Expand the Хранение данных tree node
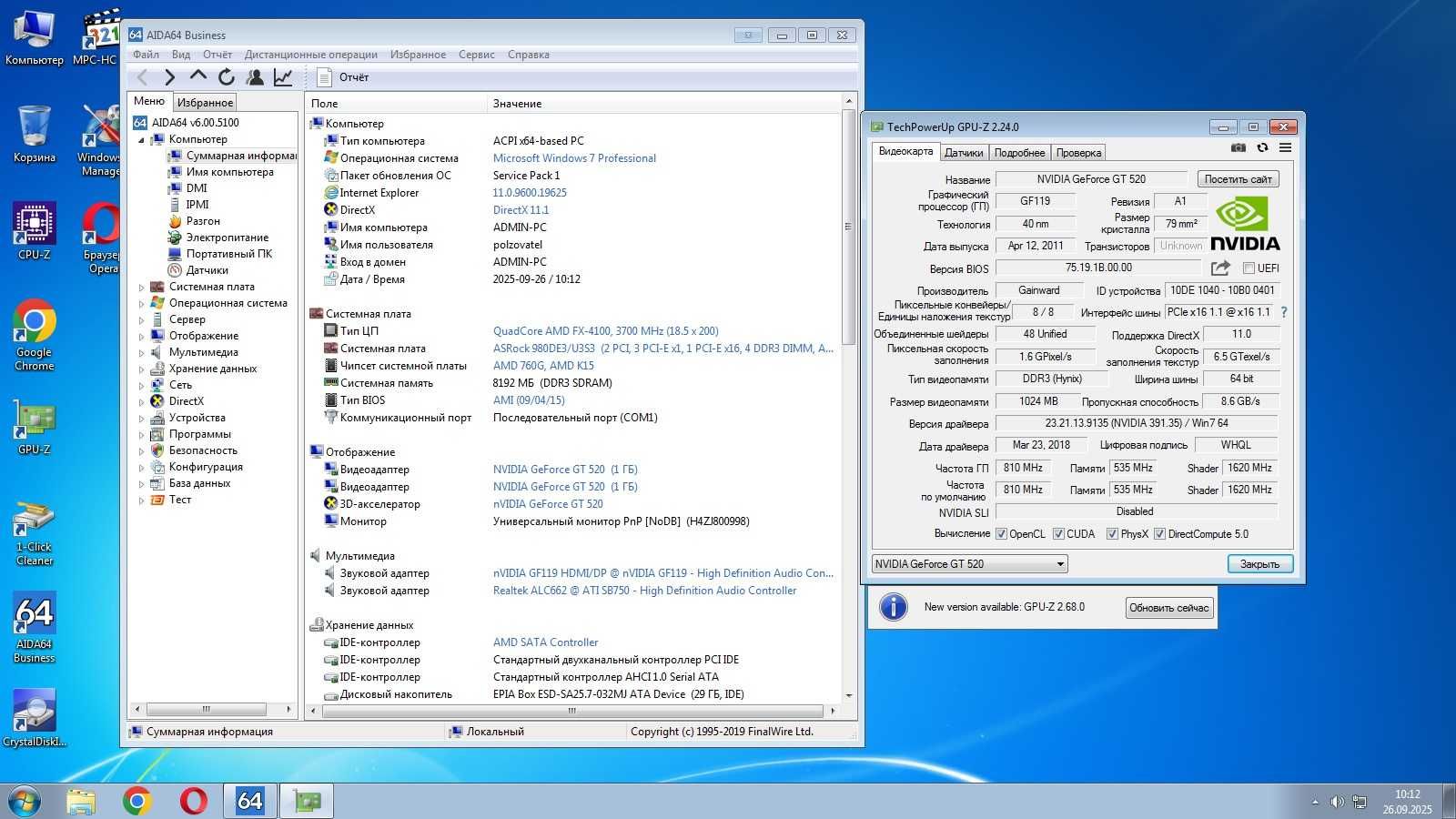 click(x=141, y=369)
